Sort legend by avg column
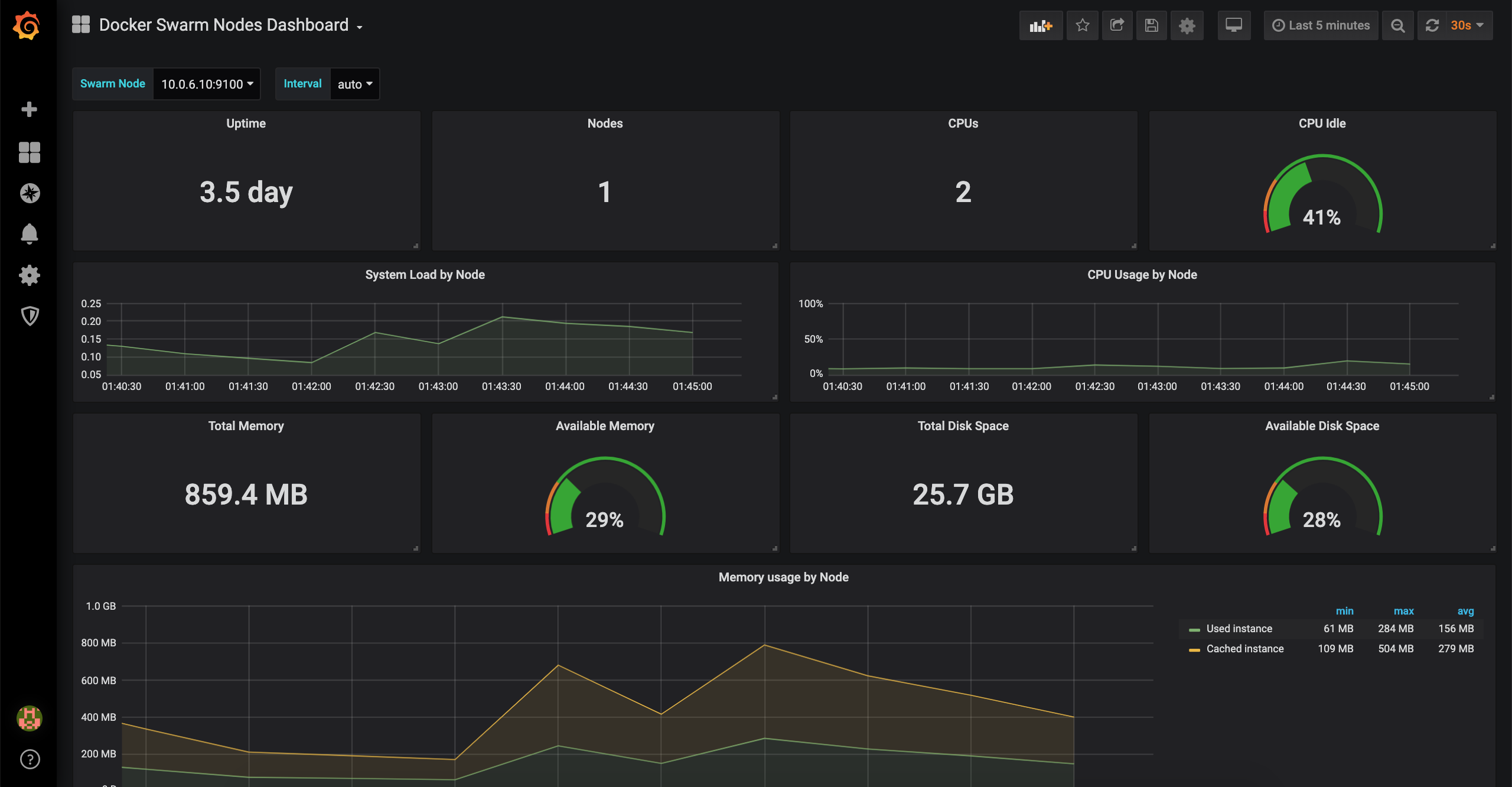 pos(1465,611)
